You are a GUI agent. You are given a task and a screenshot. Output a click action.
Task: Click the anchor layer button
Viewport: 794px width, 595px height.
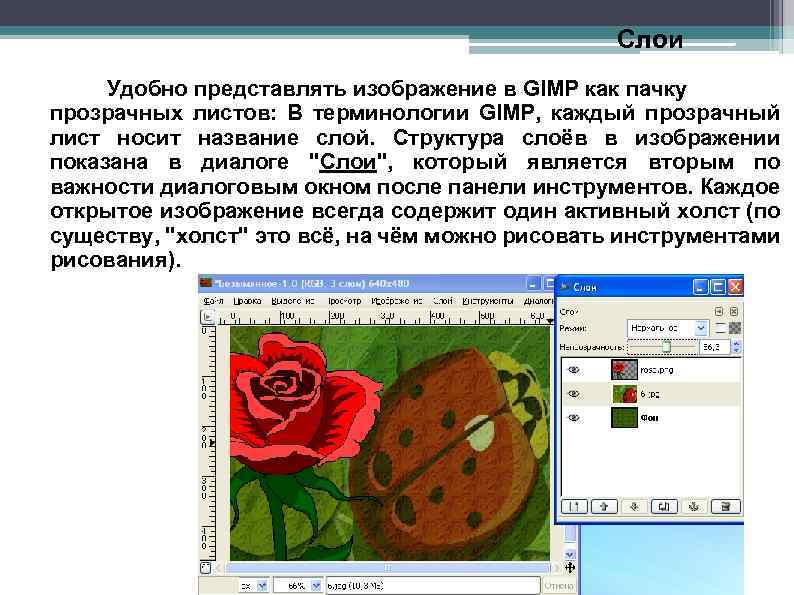[x=694, y=506]
